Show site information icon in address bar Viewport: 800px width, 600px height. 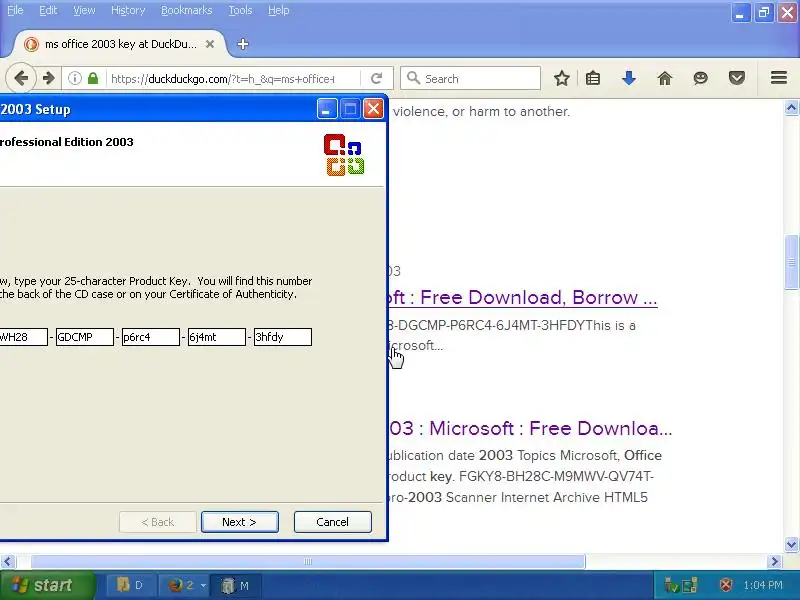[x=75, y=79]
